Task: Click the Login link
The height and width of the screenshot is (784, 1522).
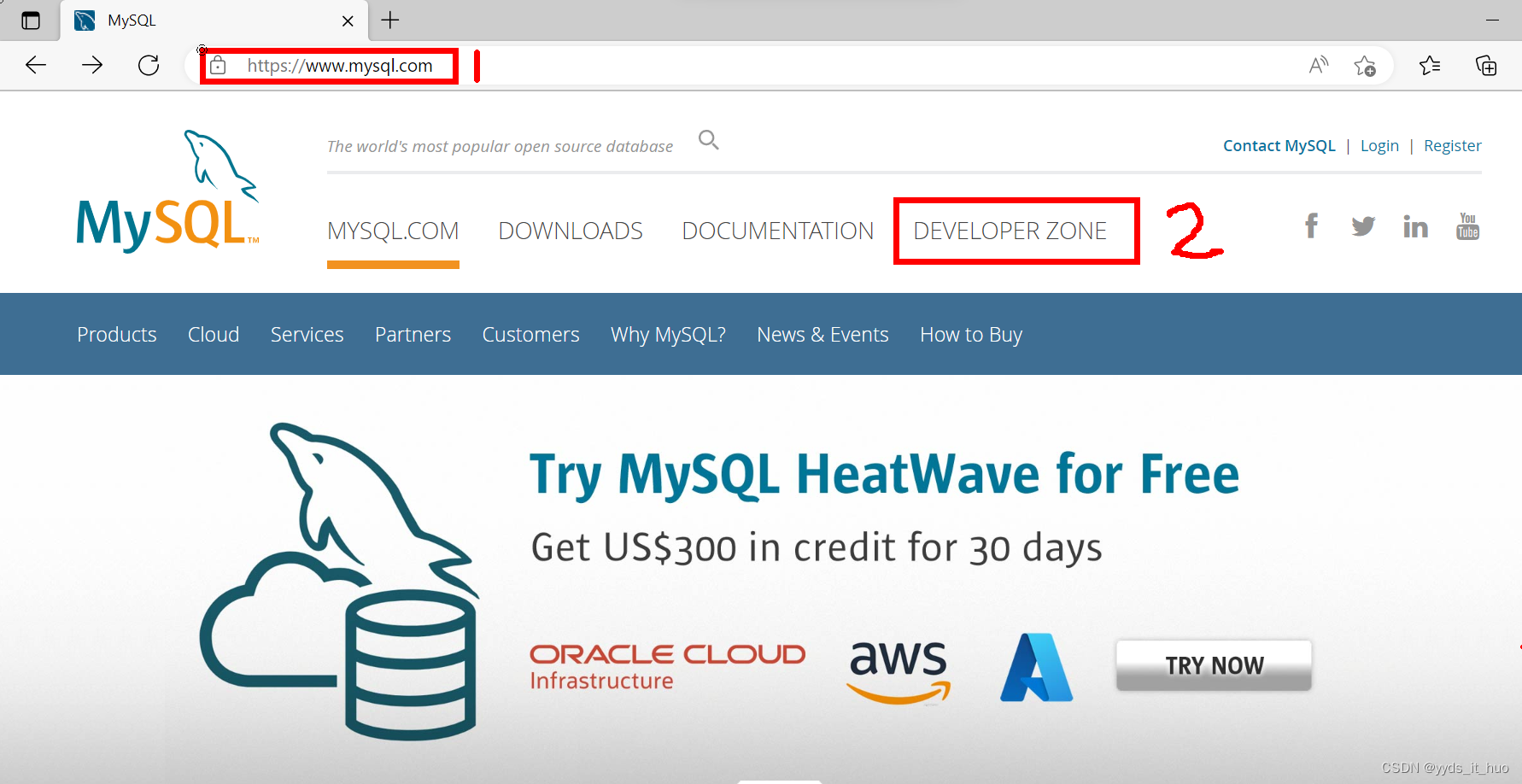Action: pos(1380,146)
